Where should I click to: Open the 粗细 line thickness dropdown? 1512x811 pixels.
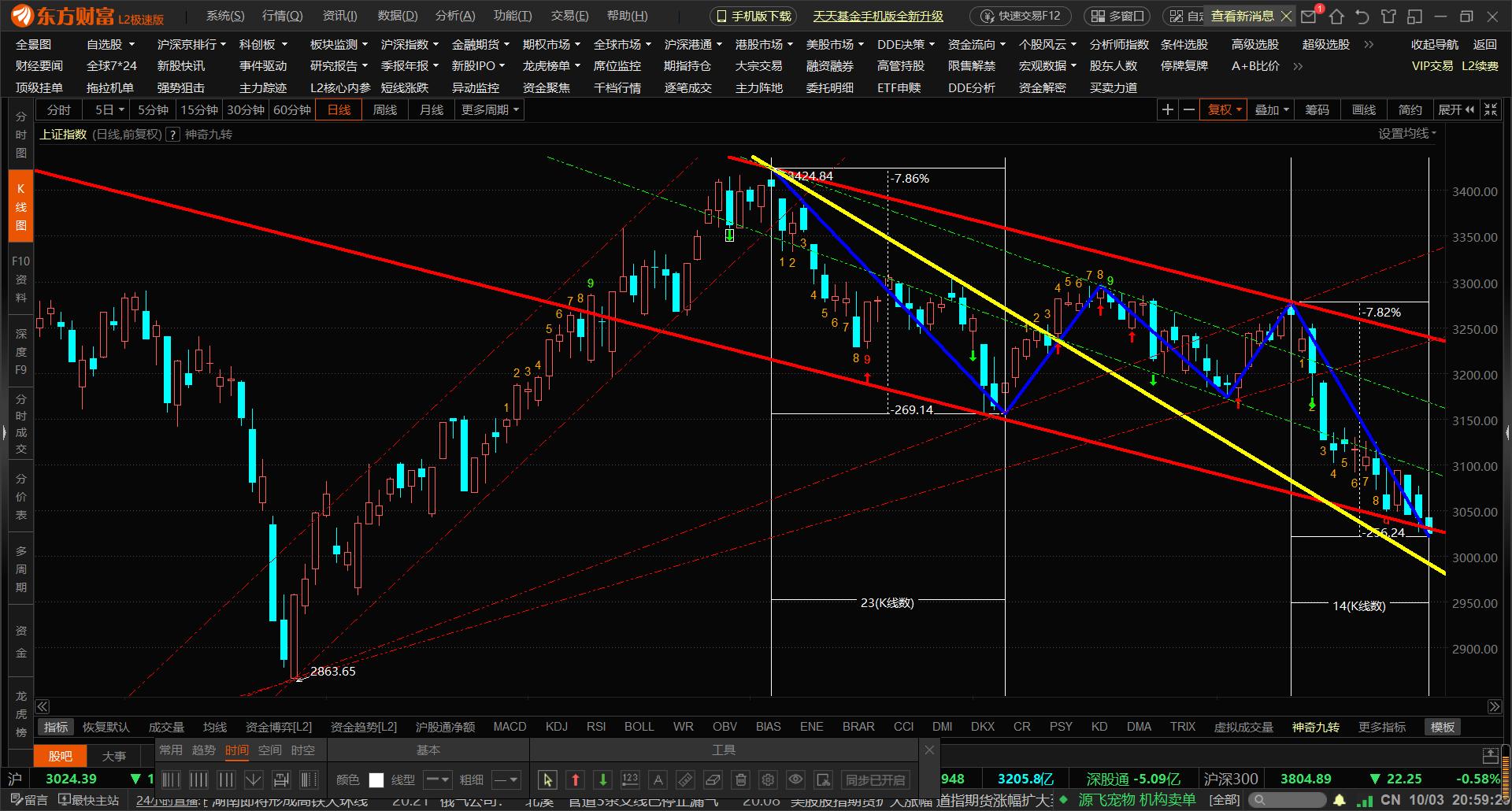click(x=506, y=780)
